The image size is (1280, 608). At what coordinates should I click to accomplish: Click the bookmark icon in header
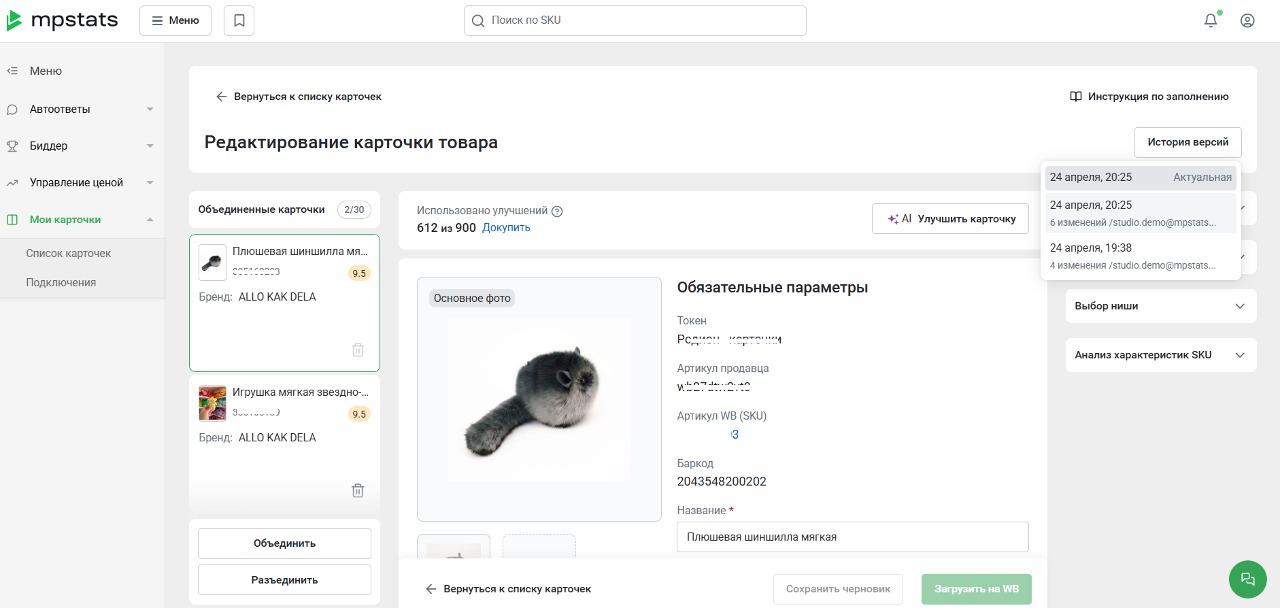pos(239,20)
